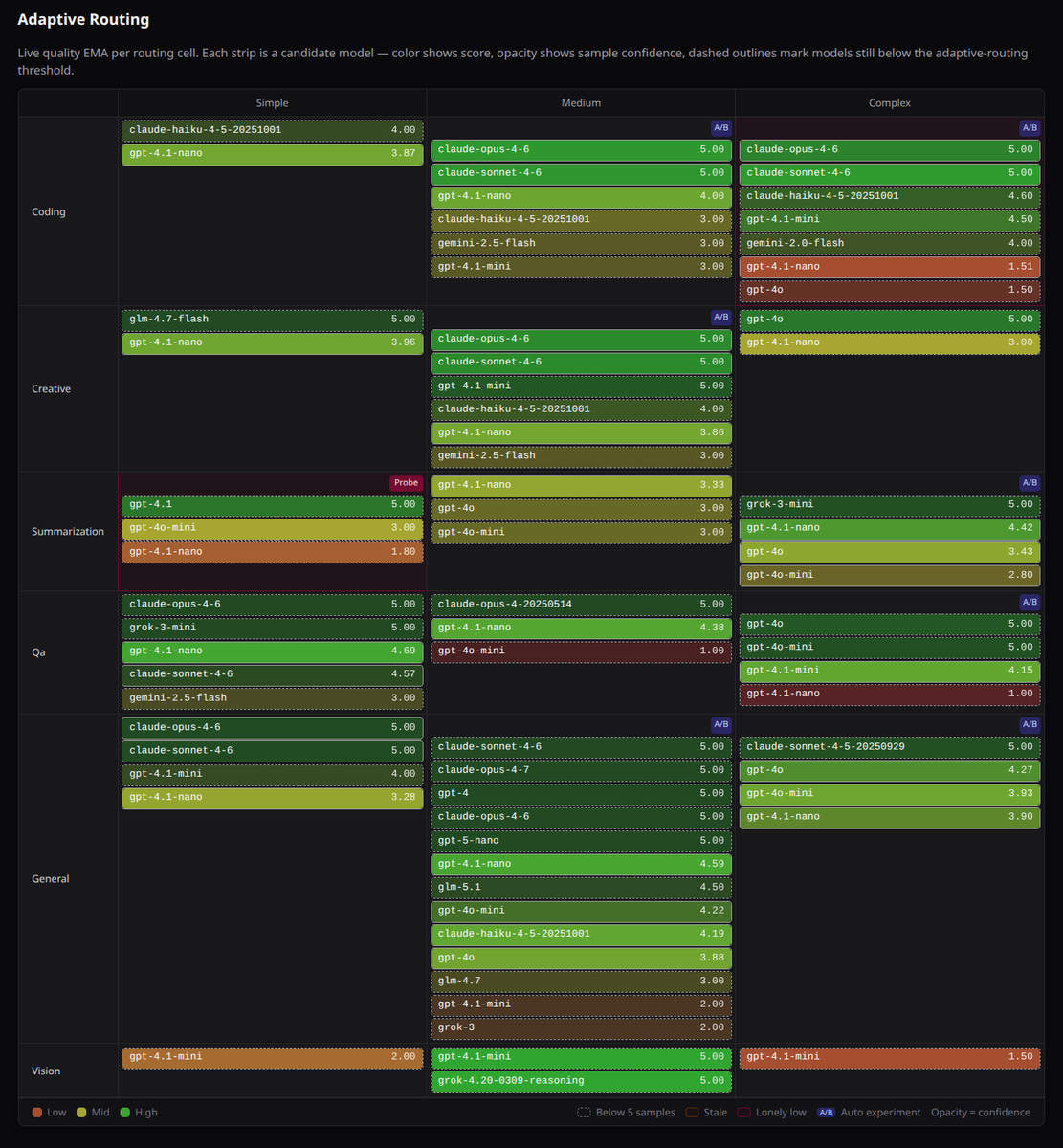Screen dimensions: 1063x1148
Task: Click the Lonely low legend marker
Action: click(x=743, y=1113)
